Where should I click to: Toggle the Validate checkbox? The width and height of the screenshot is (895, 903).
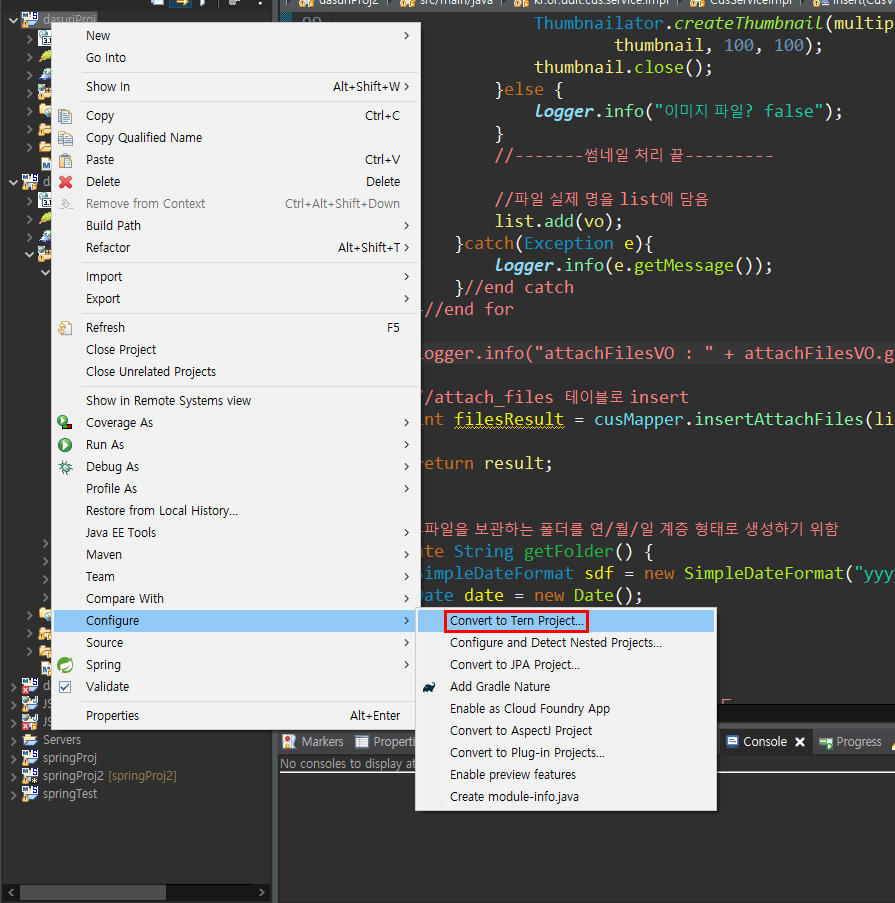tap(65, 686)
